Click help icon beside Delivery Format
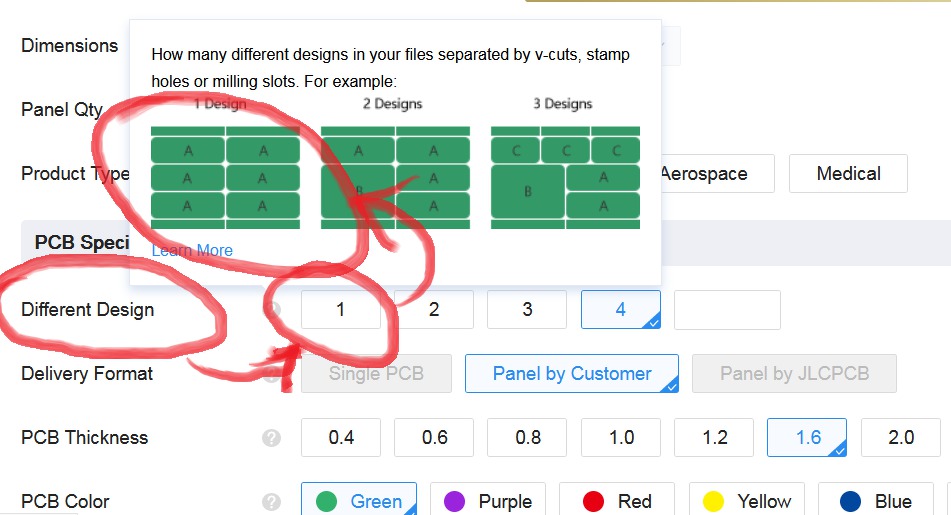Screen dimensions: 951x515 (x=271, y=374)
